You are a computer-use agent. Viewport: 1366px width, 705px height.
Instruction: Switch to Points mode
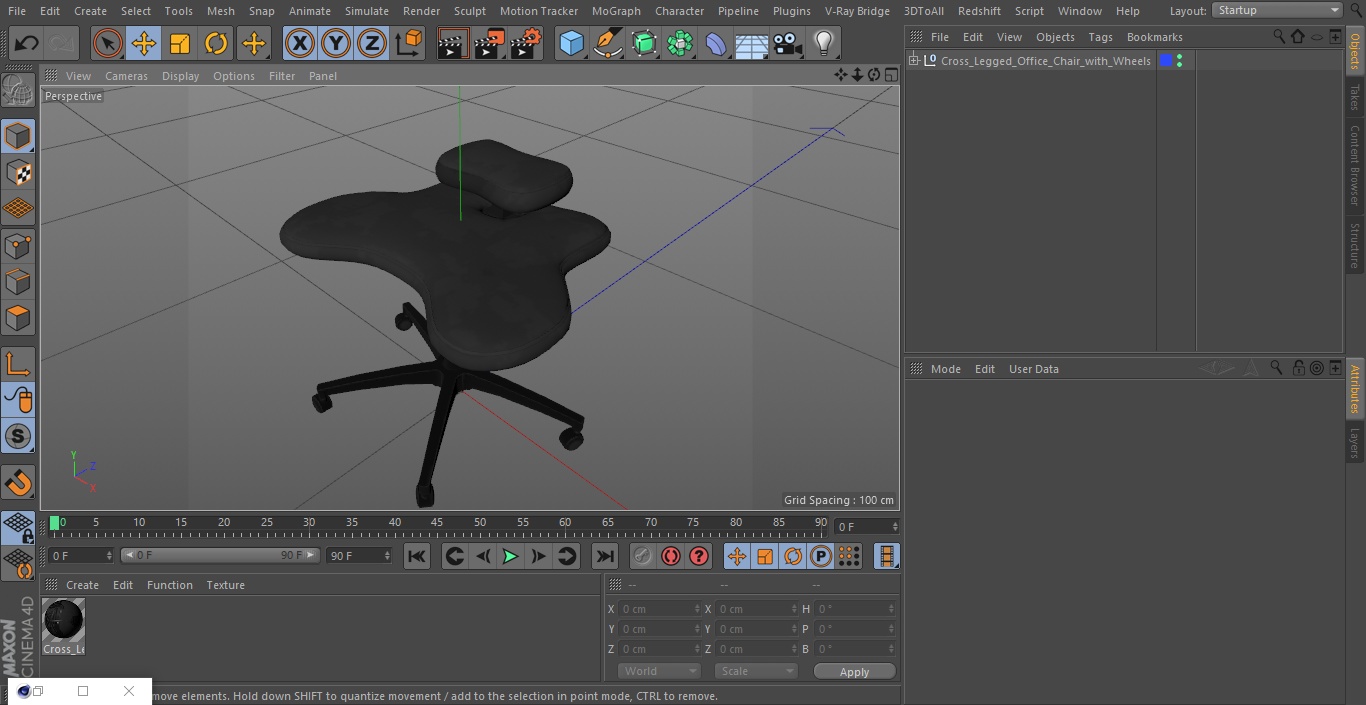pyautogui.click(x=18, y=245)
